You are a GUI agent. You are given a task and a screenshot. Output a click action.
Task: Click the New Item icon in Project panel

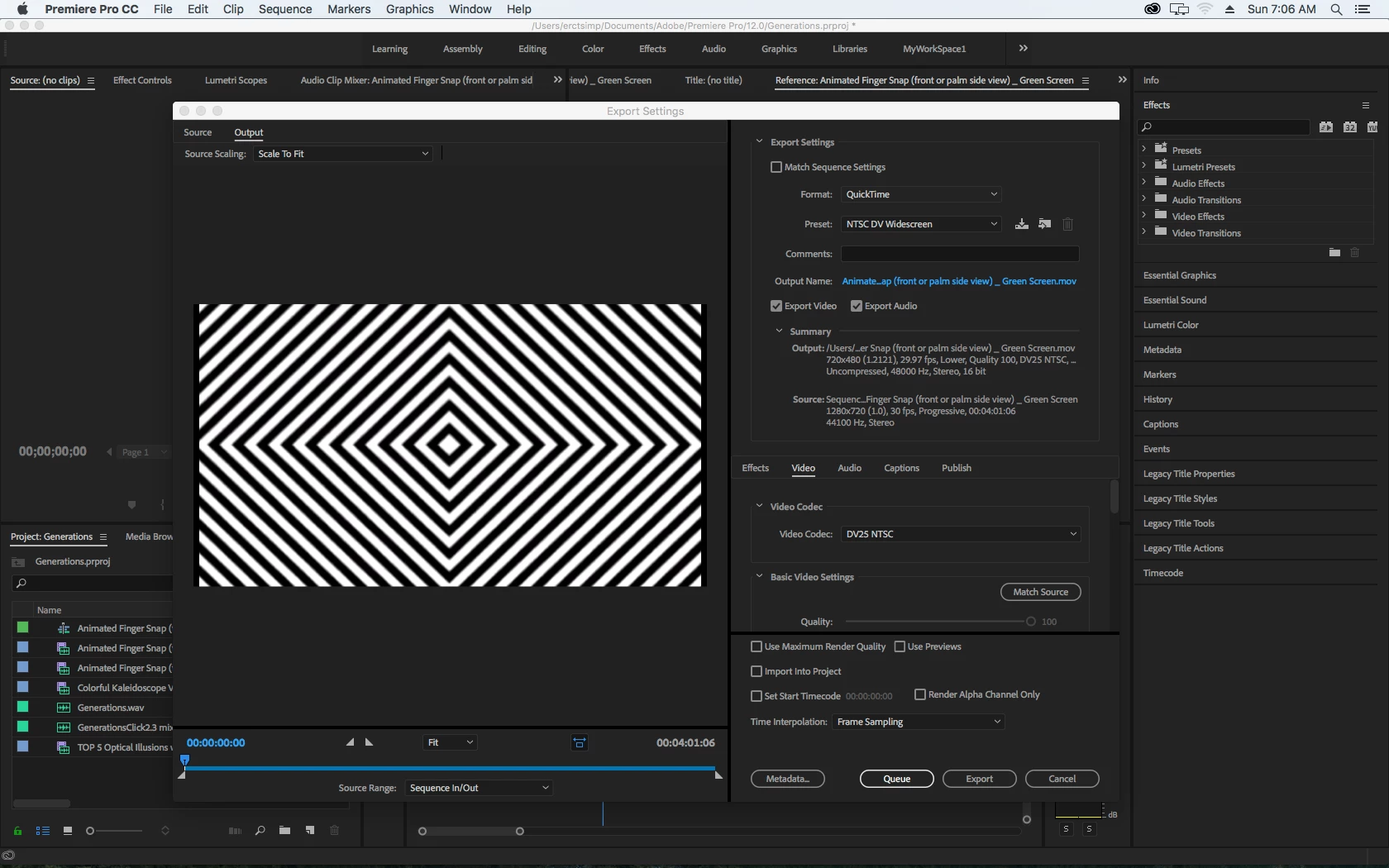(310, 831)
